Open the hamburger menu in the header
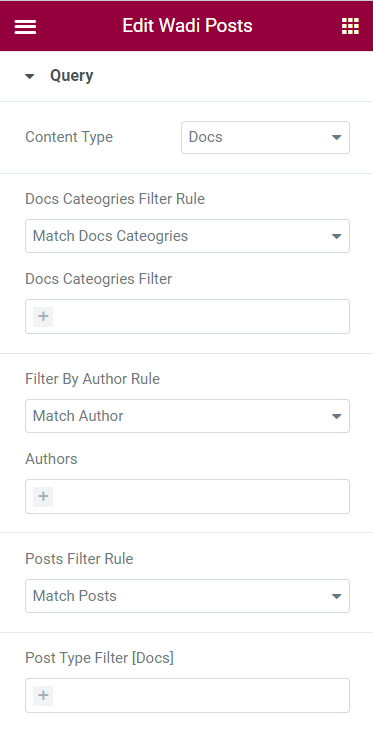Image resolution: width=373 pixels, height=731 pixels. (25, 26)
